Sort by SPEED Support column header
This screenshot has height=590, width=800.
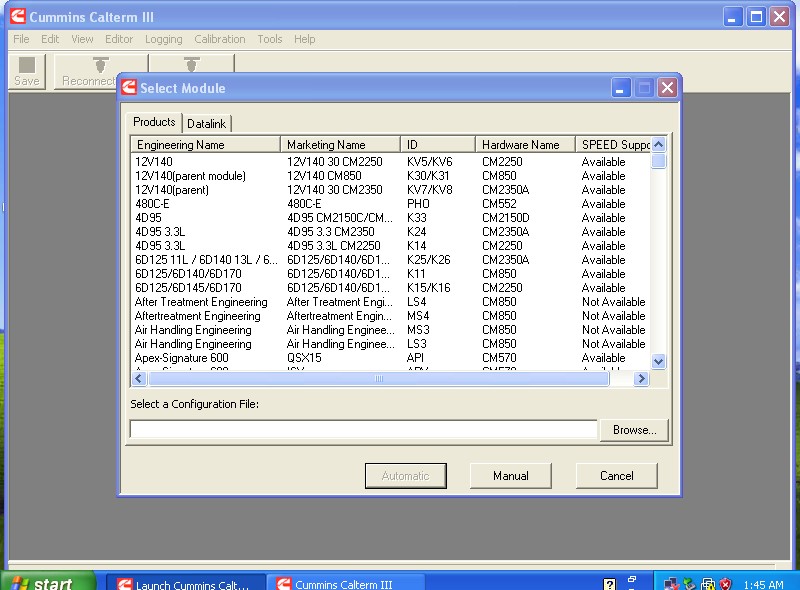613,145
